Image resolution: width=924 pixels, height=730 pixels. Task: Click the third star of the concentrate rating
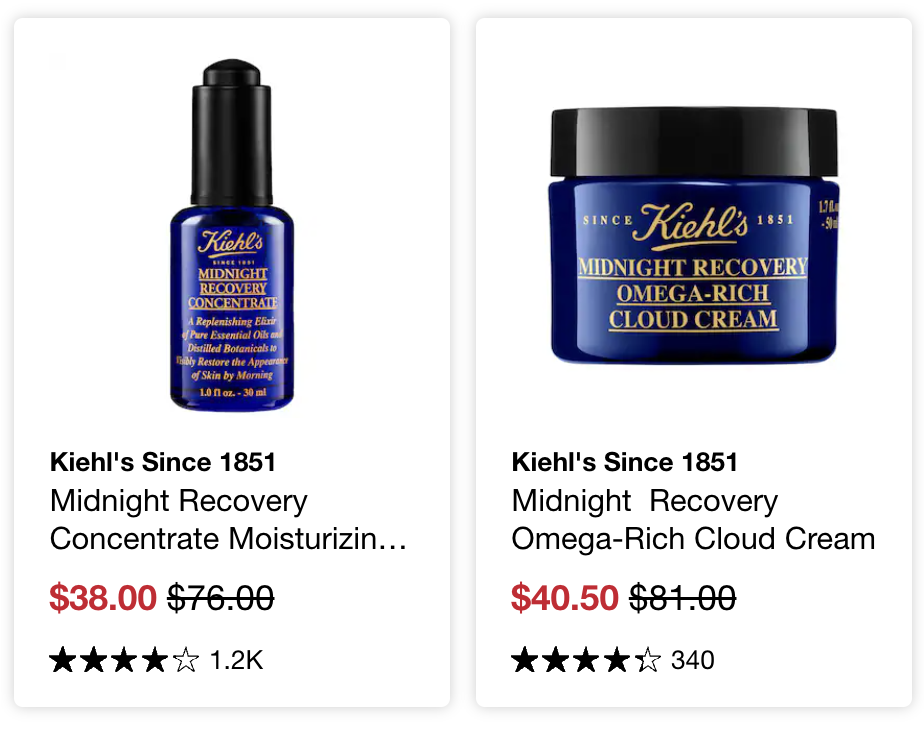(x=124, y=659)
